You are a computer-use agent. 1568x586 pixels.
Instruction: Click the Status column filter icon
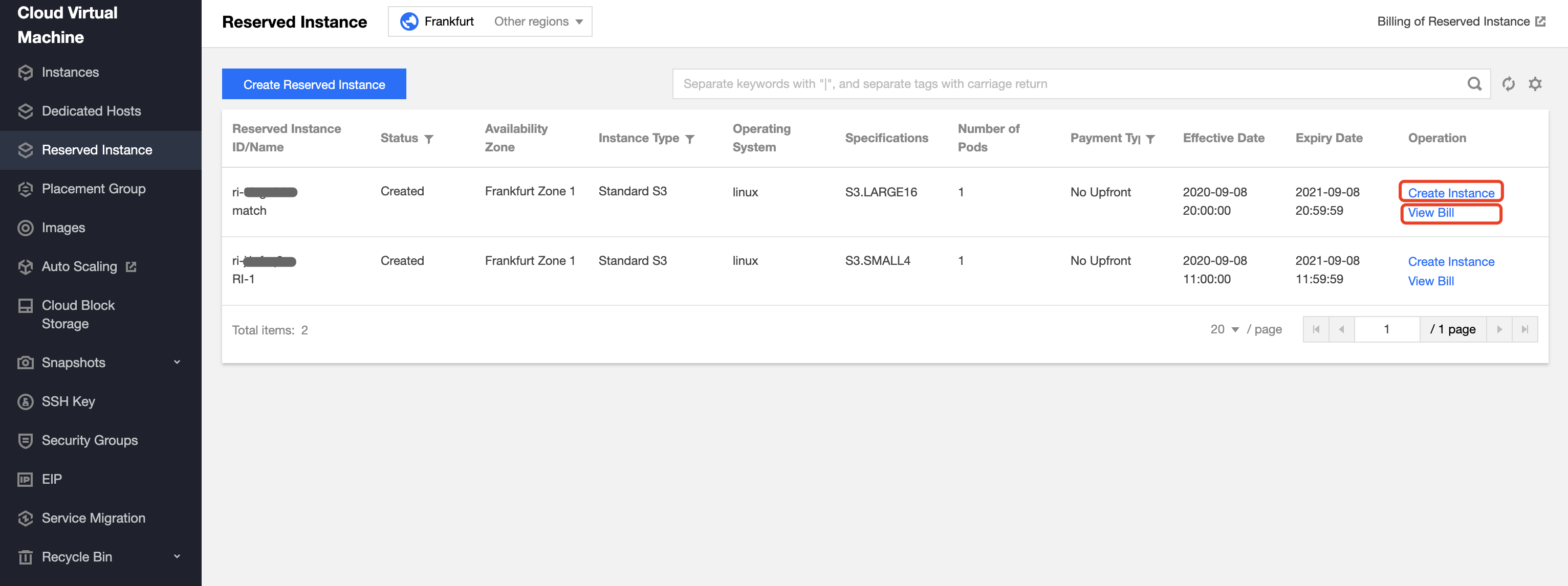click(428, 139)
